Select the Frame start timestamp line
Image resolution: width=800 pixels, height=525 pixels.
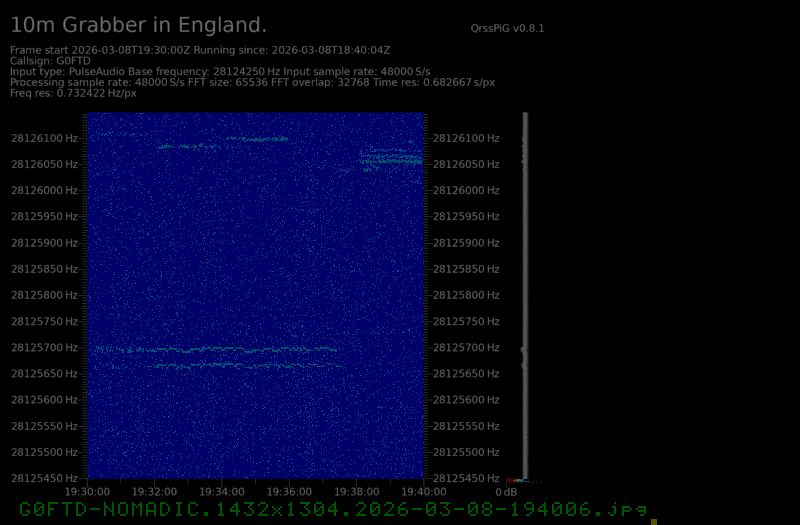(x=200, y=50)
